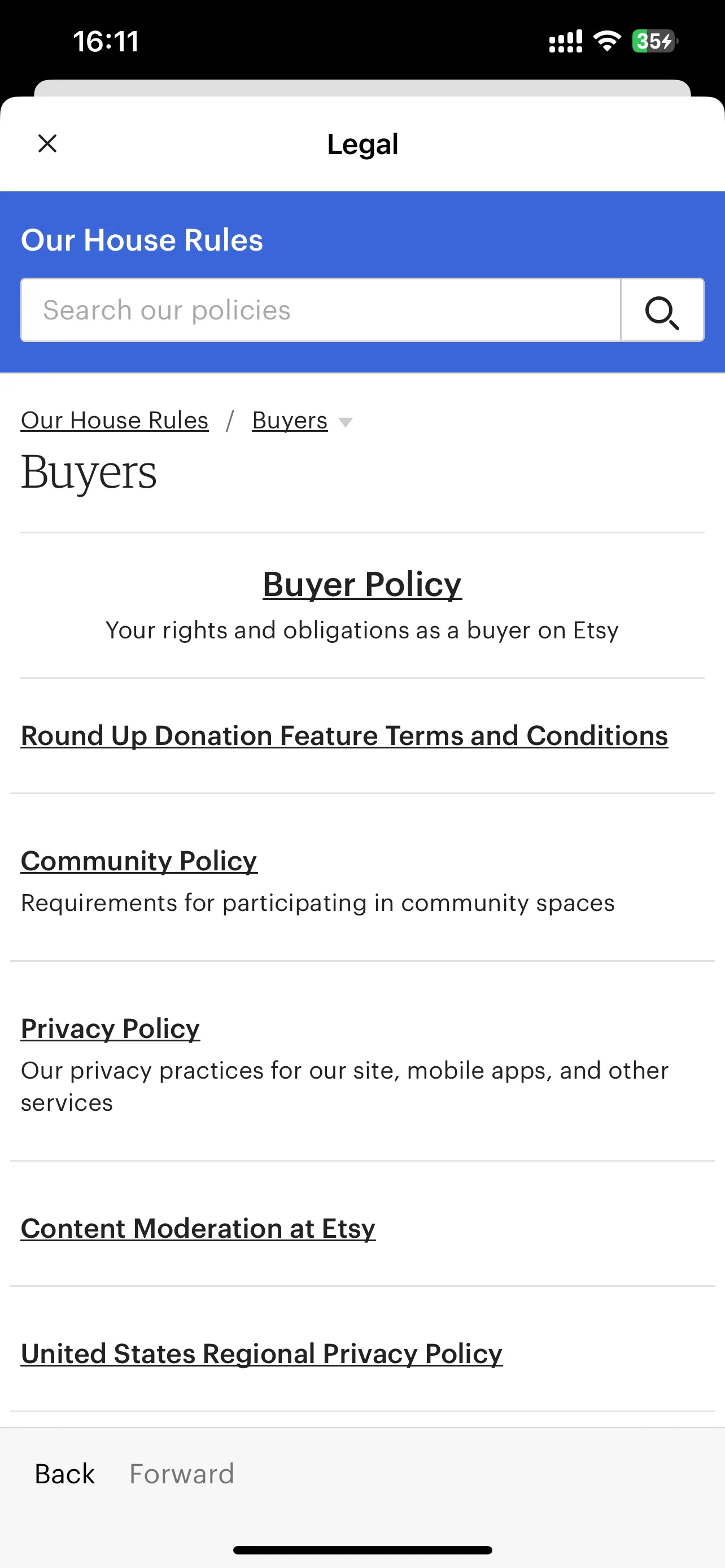Open Content Moderation at Etsy link

coord(198,1228)
